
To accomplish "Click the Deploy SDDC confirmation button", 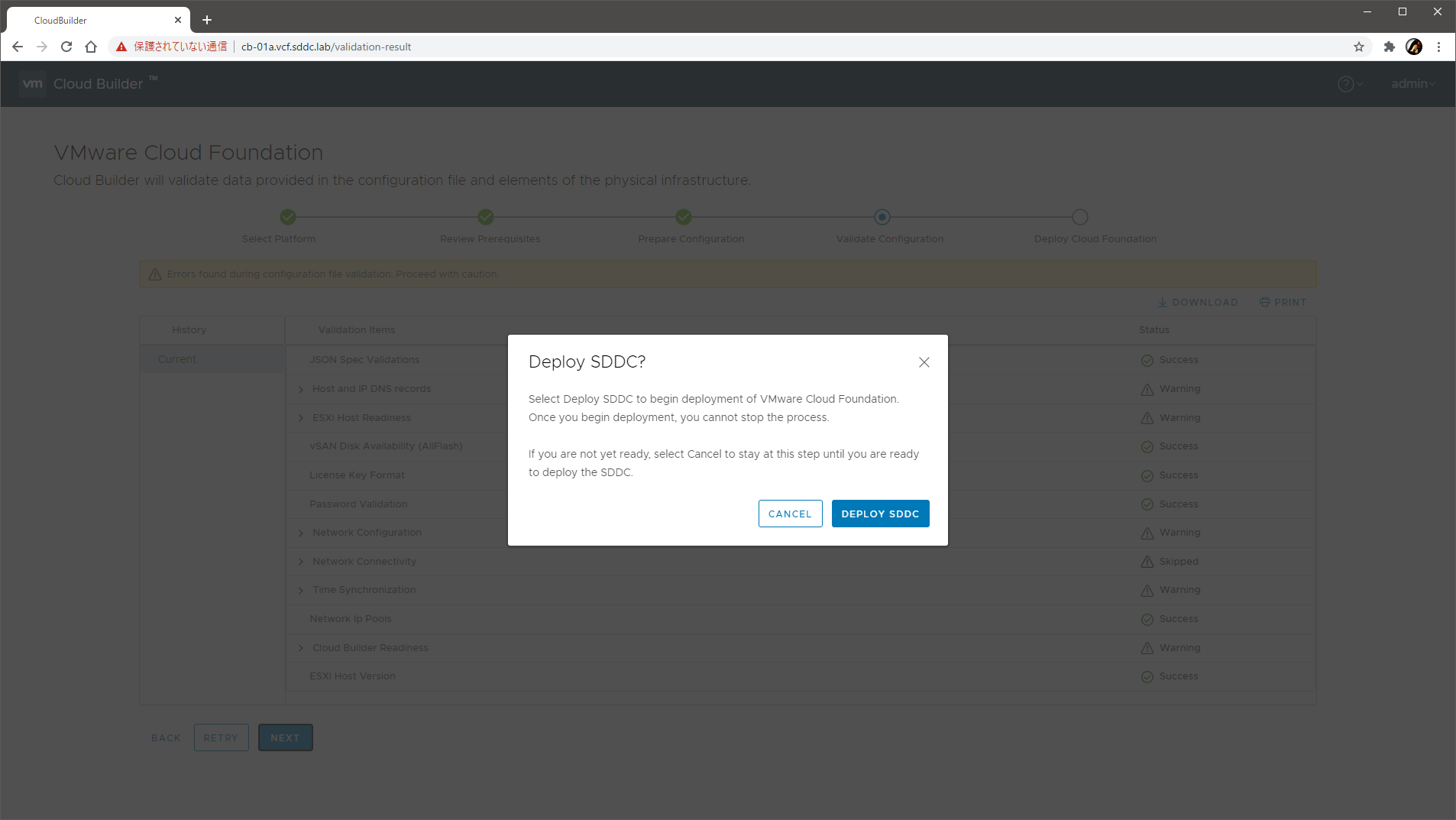I will point(880,514).
